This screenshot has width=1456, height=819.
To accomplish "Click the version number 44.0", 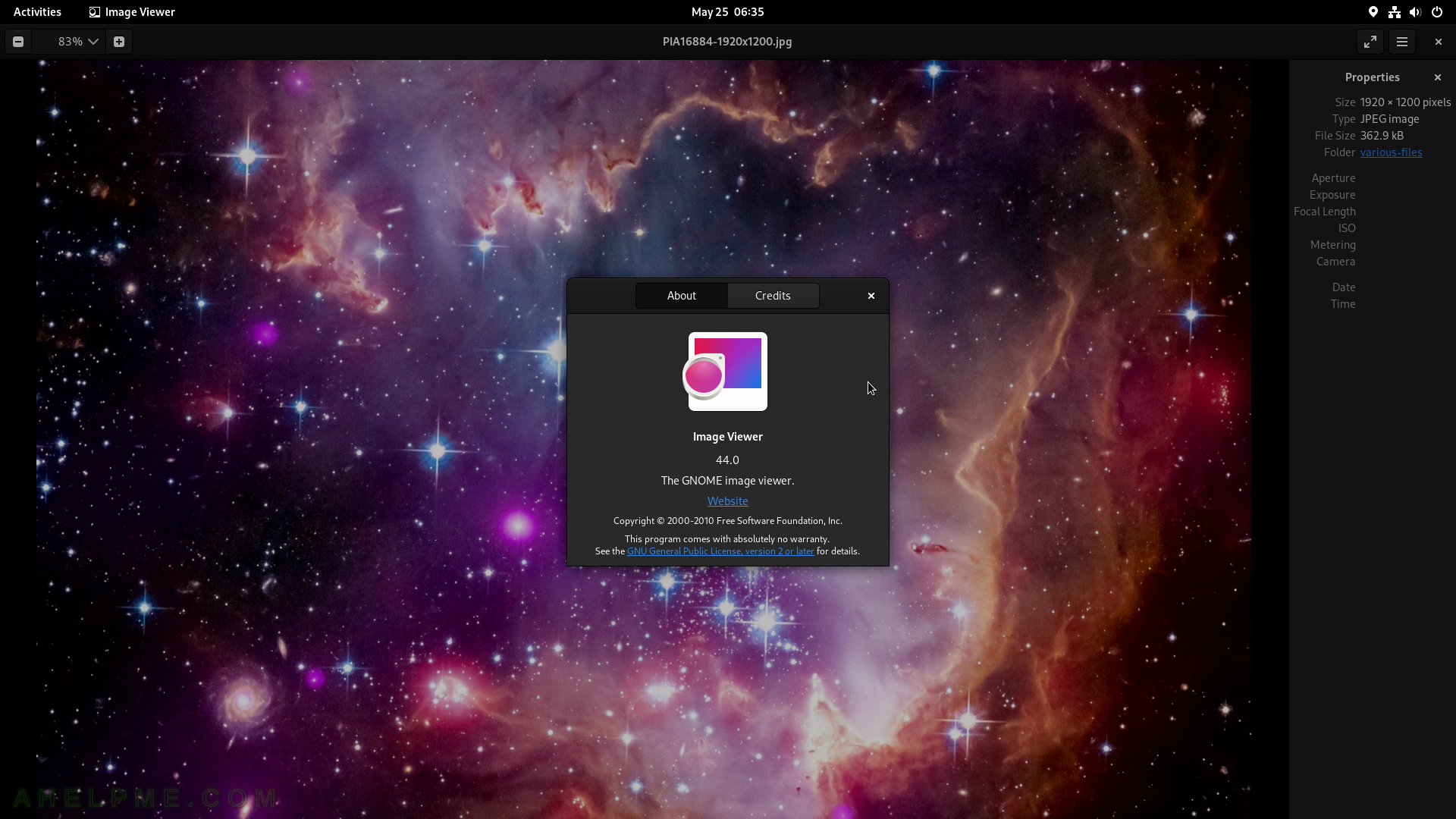I will point(726,460).
